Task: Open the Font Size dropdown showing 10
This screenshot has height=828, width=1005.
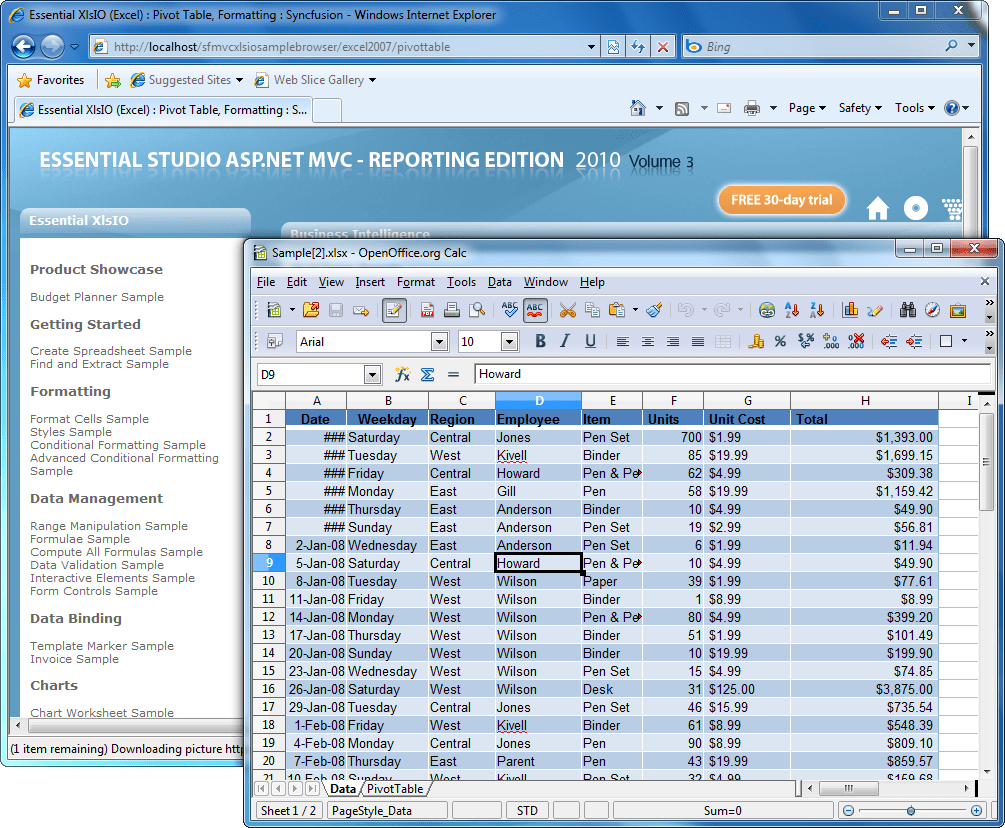Action: [x=510, y=342]
